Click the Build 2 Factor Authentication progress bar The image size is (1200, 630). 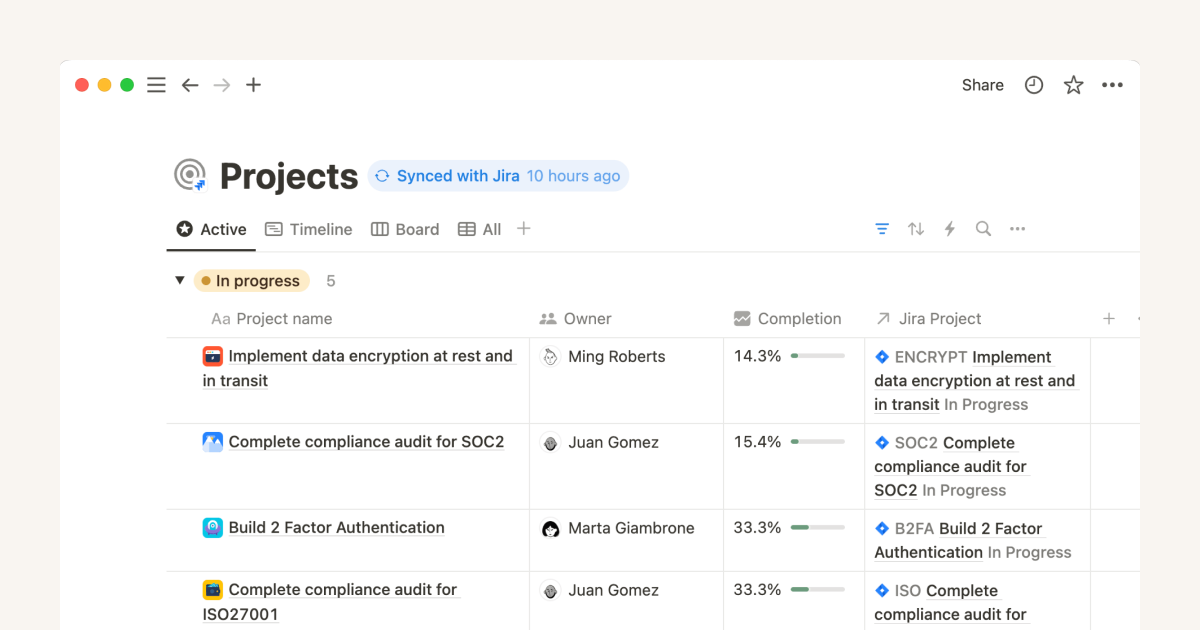(x=816, y=527)
